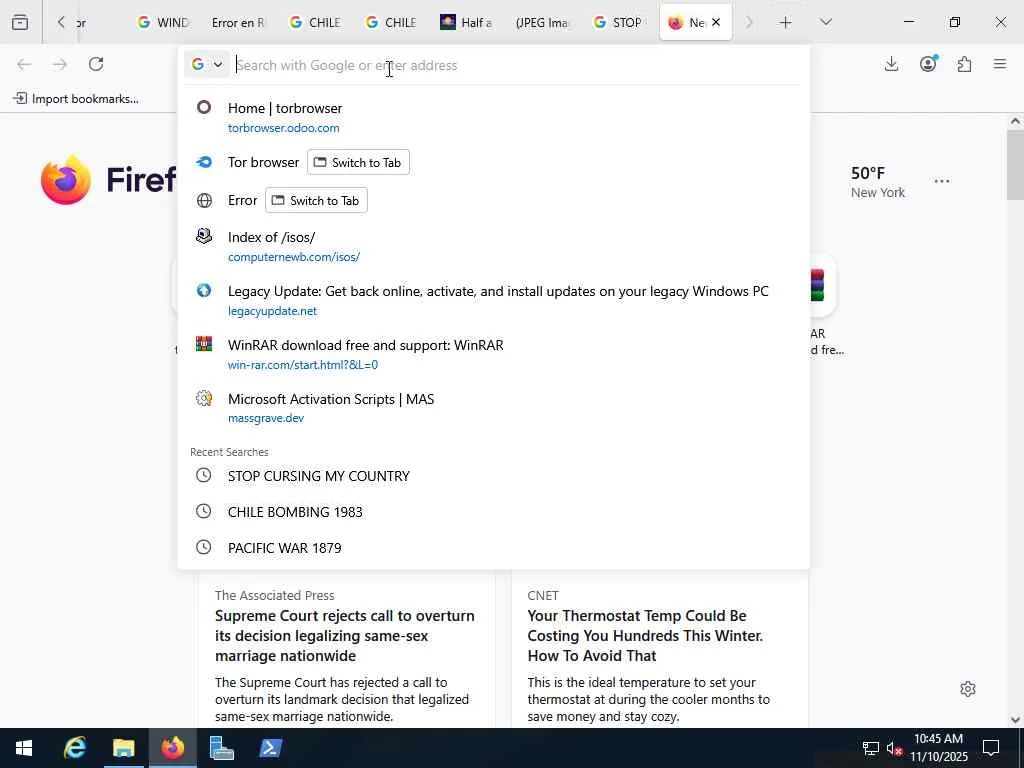
Task: Open CNET thermostat temp article
Action: pos(646,635)
